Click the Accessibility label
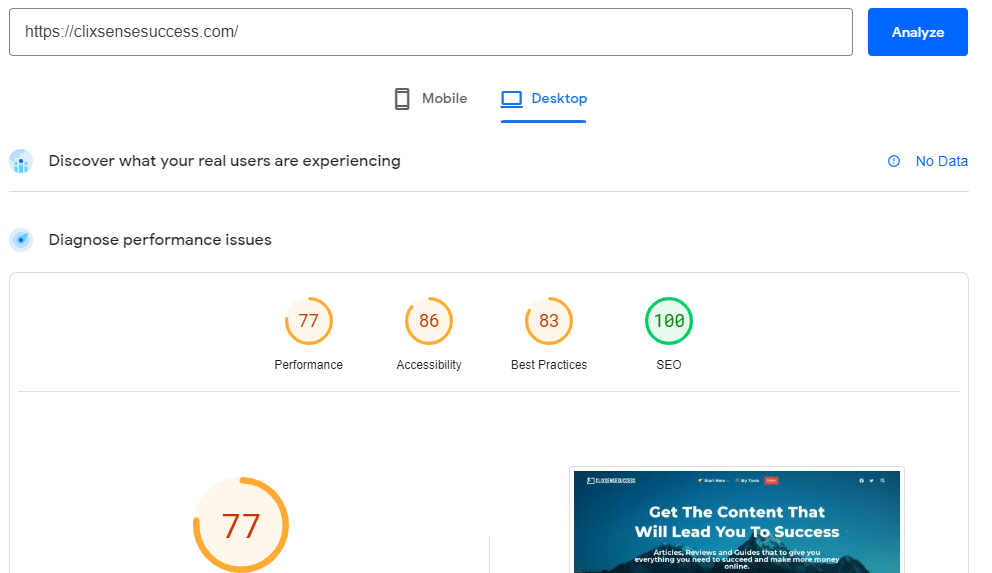 (x=429, y=365)
